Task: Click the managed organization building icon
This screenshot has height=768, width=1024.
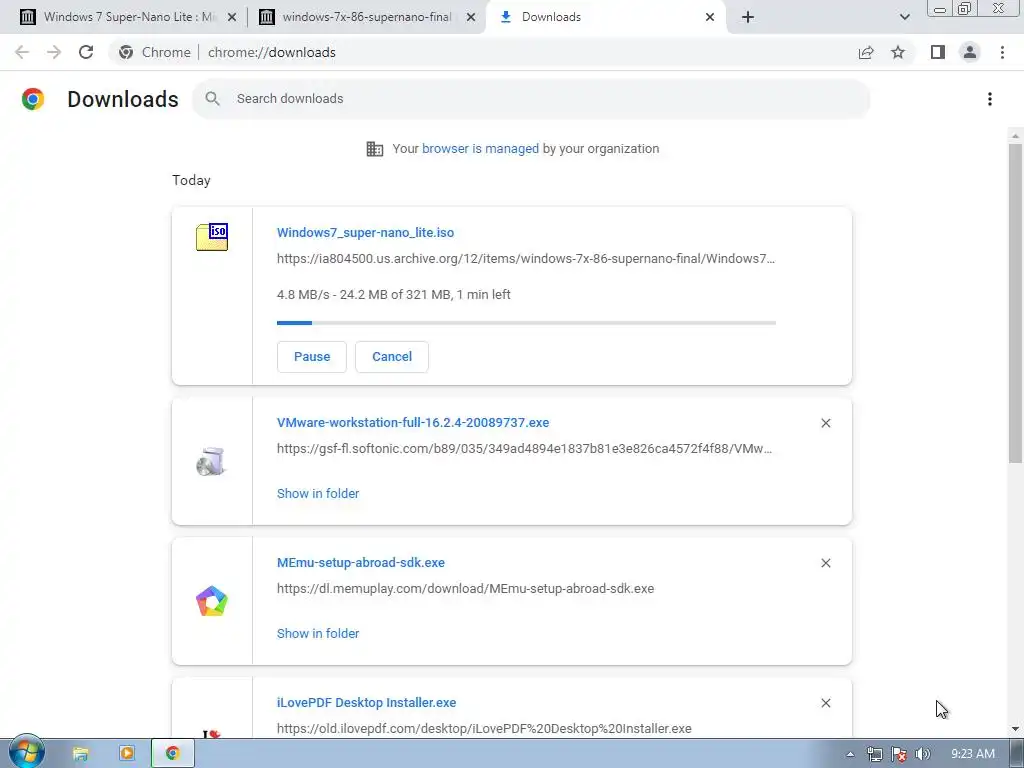Action: tap(375, 149)
